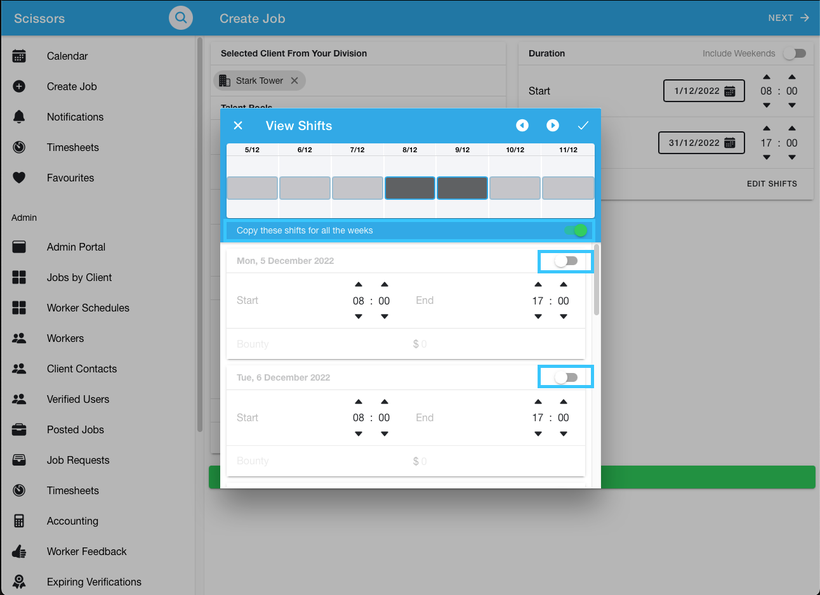Confirm shifts with checkmark icon
The height and width of the screenshot is (595, 820).
[583, 126]
